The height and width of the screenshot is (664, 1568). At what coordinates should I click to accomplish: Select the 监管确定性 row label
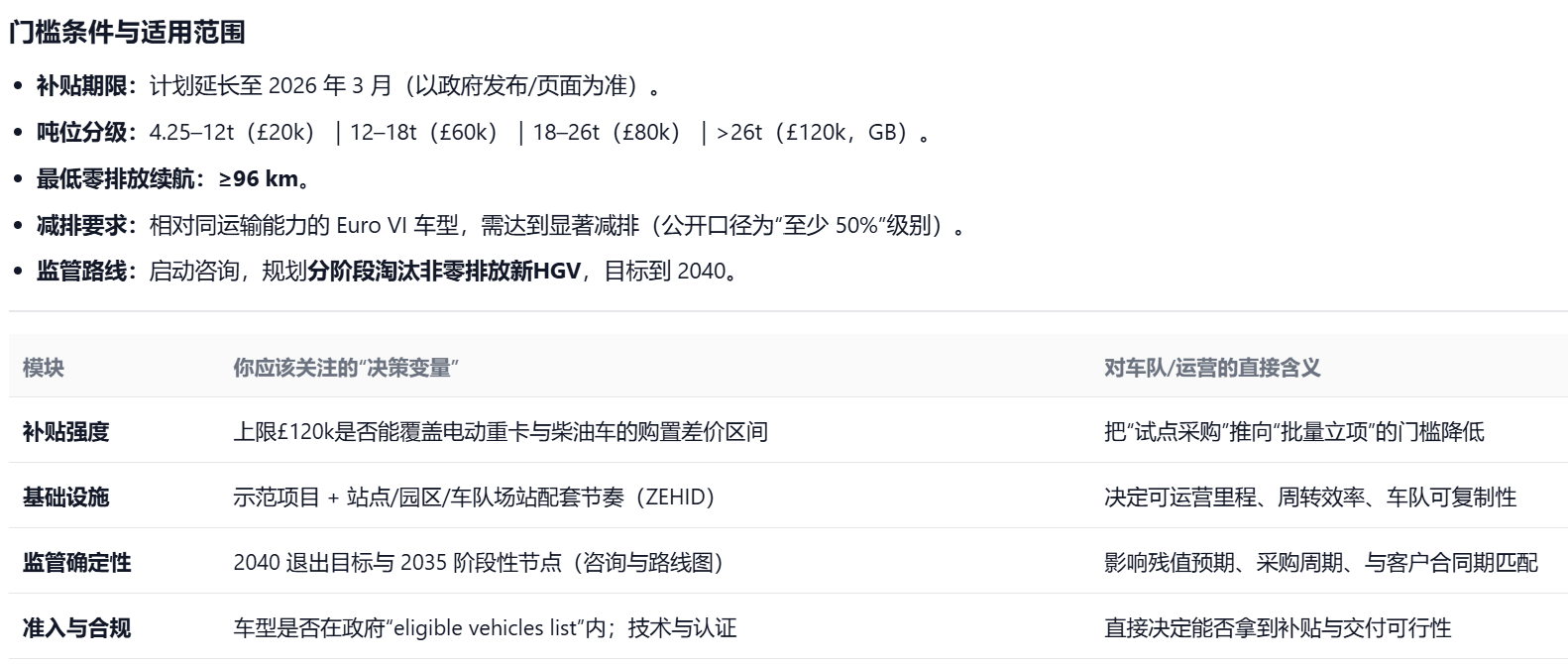pos(76,563)
